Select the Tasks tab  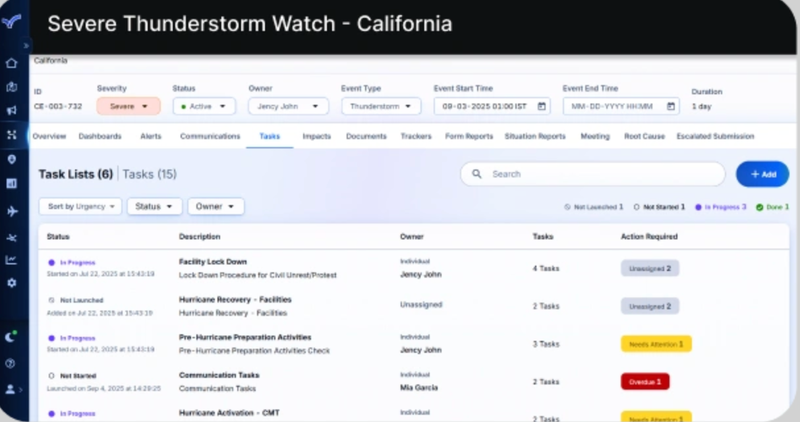pos(269,136)
